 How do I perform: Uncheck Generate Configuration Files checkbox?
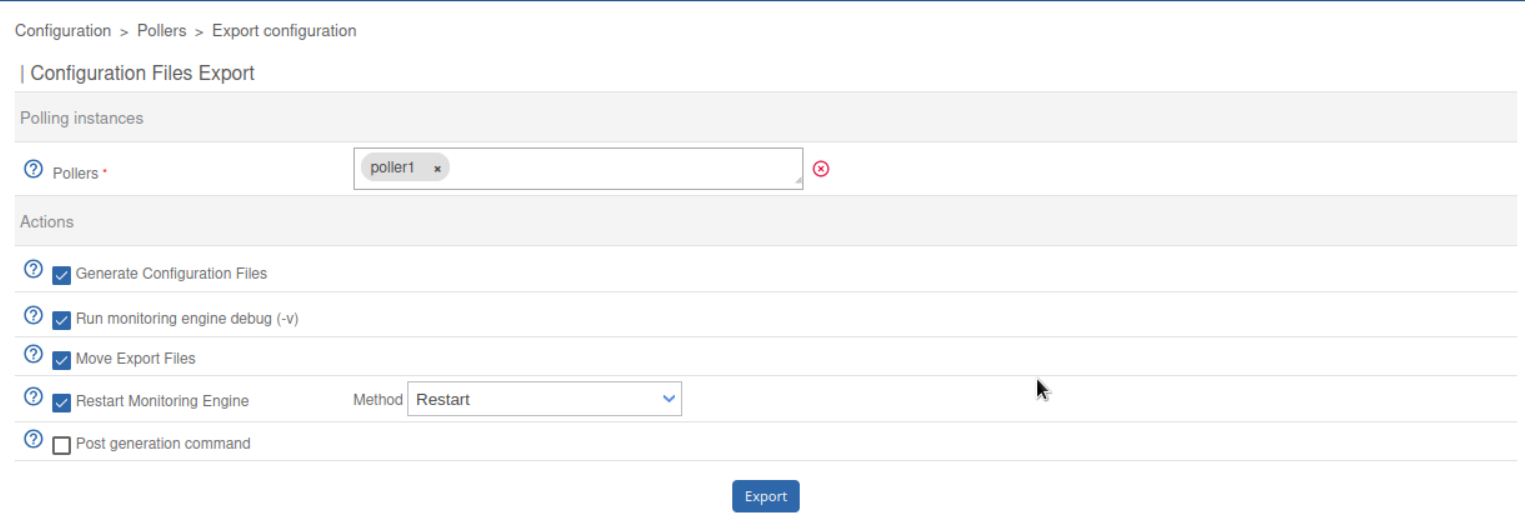62,275
